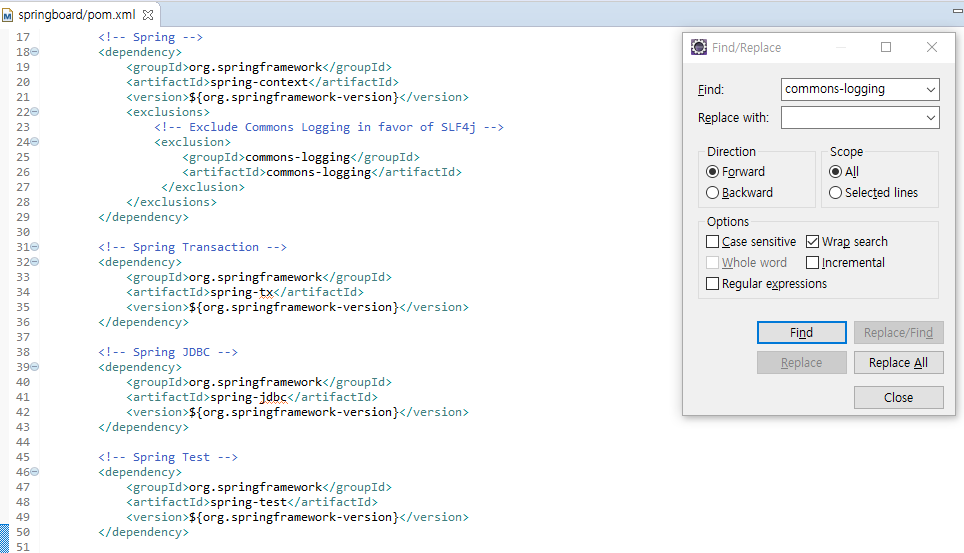Select the Backward direction radio button
This screenshot has height=553, width=964.
click(713, 193)
